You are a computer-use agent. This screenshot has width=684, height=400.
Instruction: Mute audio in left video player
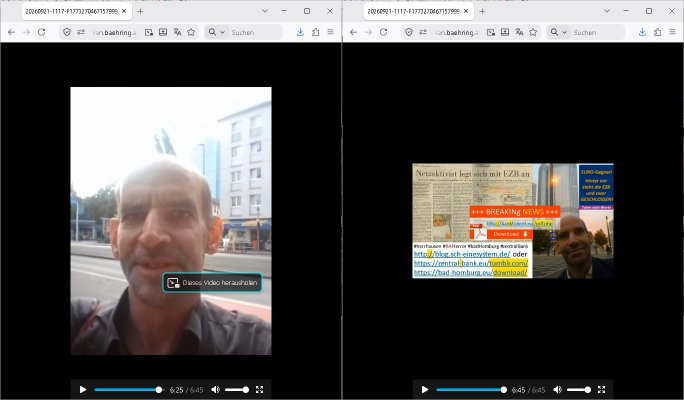215,390
